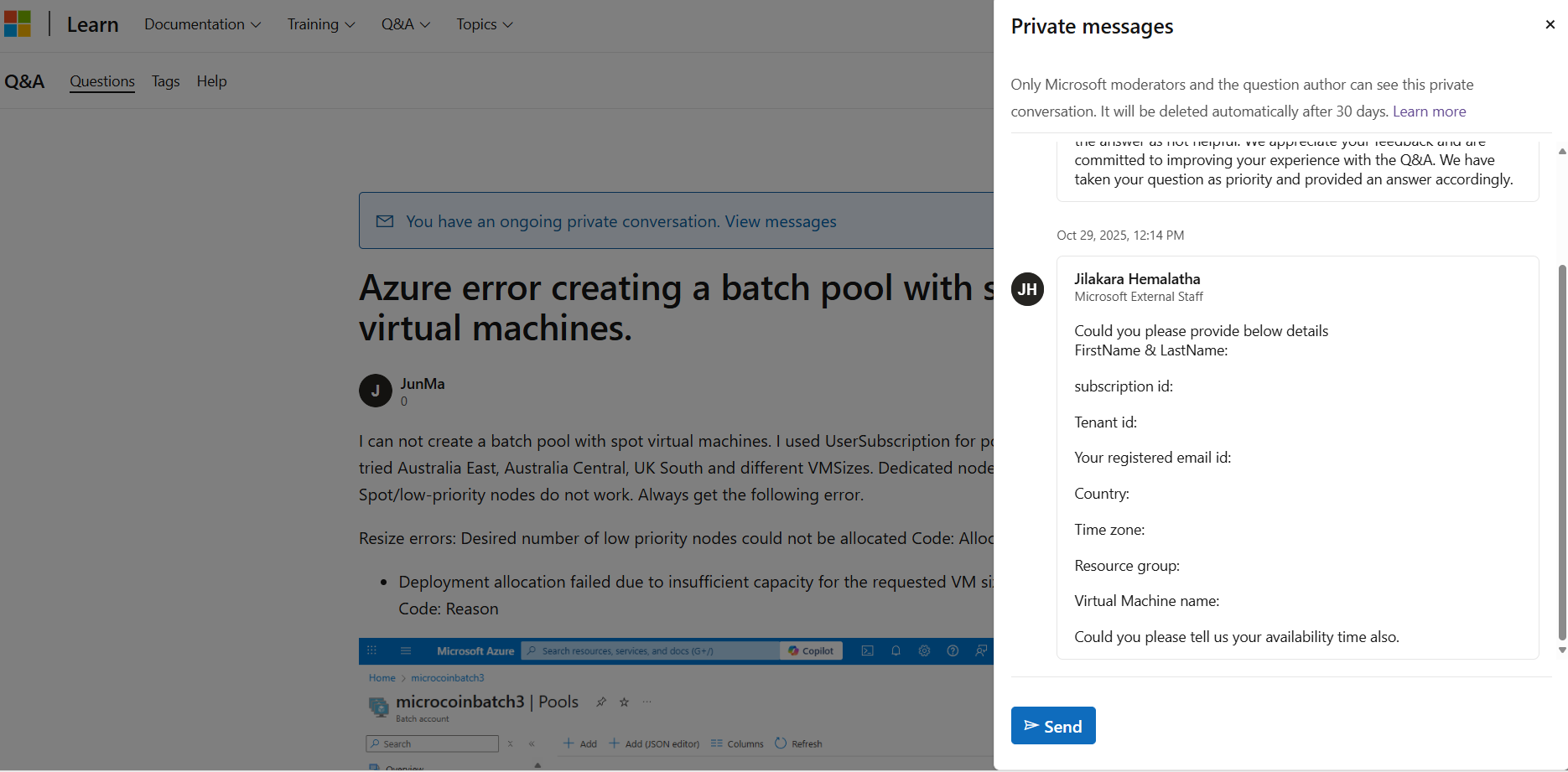This screenshot has height=772, width=1568.
Task: Click the Home breadcrumb in Azure screenshot
Action: click(382, 678)
